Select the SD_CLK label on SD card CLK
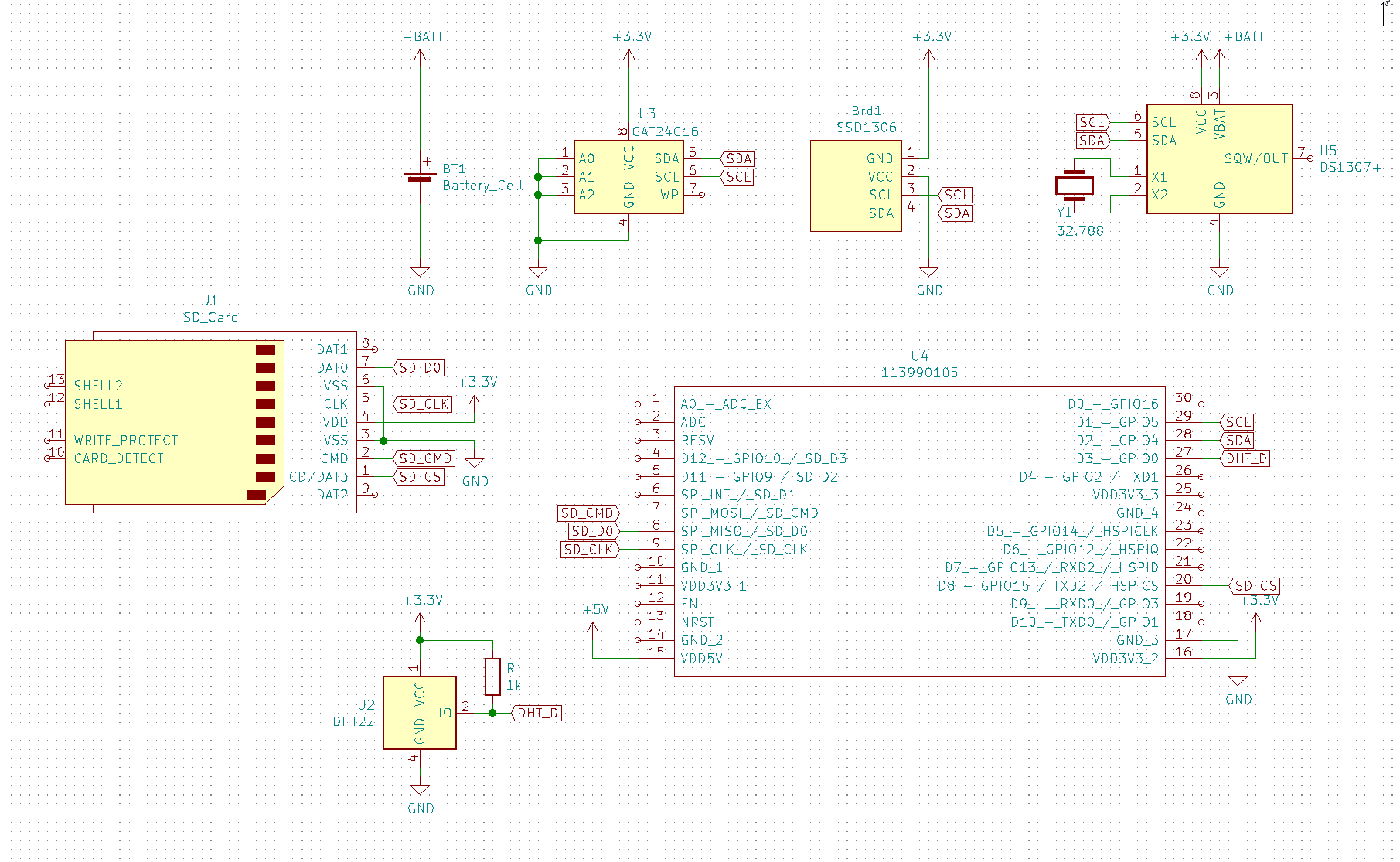Screen dimensions: 1400x862 (x=423, y=404)
